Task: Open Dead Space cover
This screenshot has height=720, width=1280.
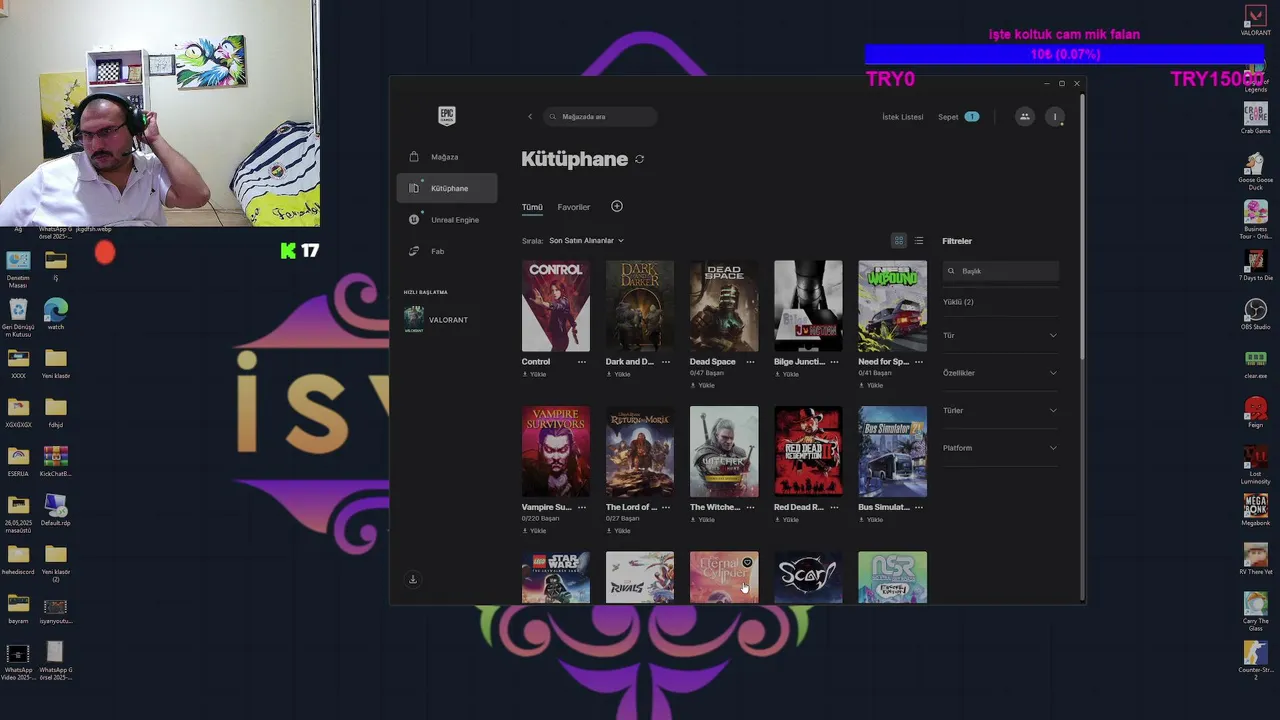Action: pyautogui.click(x=724, y=306)
